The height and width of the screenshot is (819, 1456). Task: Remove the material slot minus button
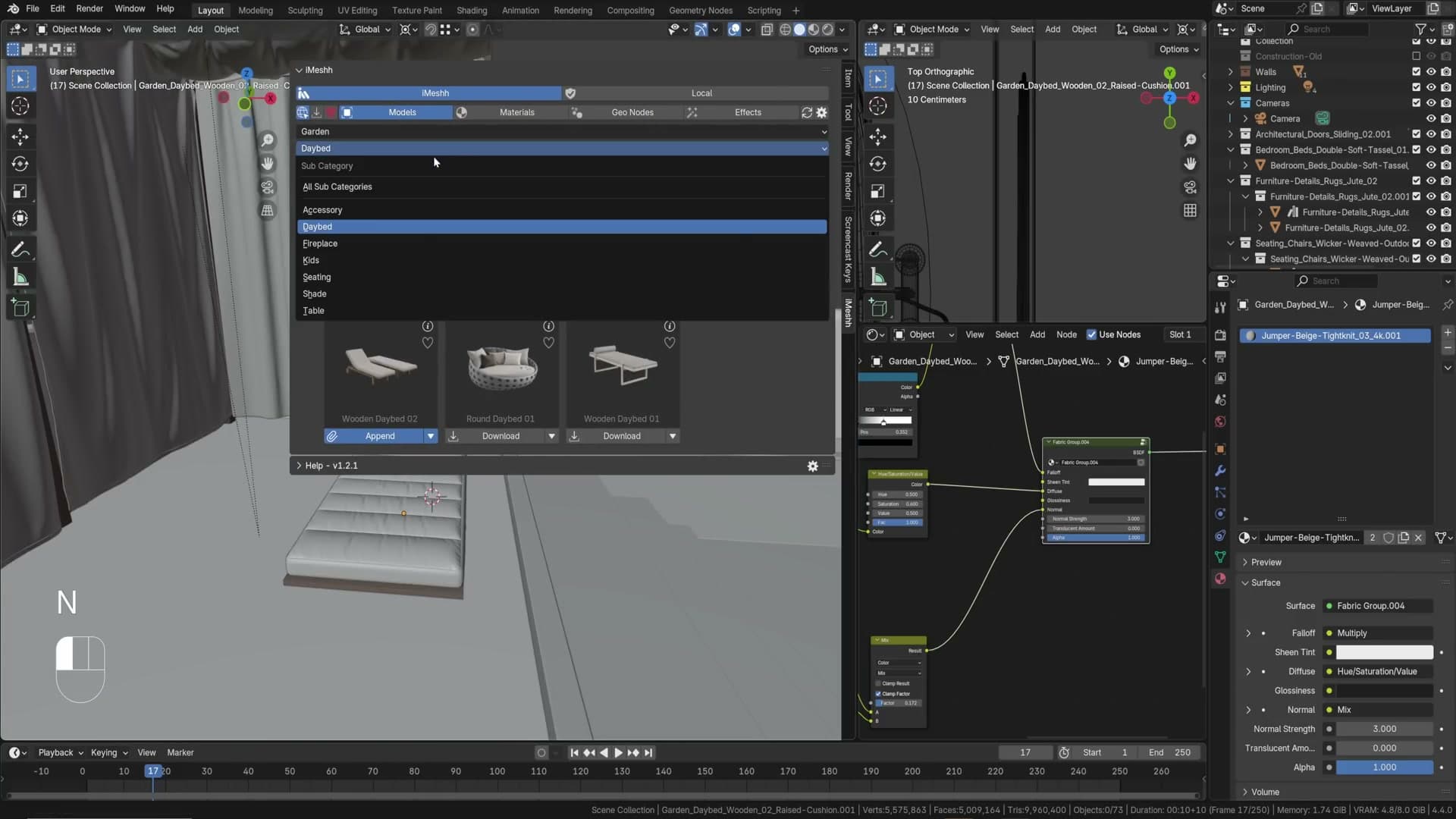coord(1448,348)
